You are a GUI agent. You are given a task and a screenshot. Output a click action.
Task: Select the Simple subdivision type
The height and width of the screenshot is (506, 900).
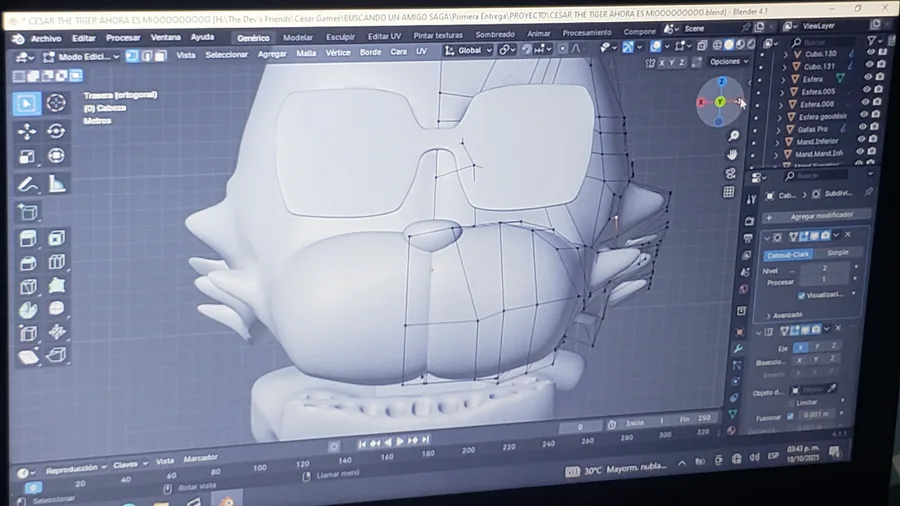837,252
